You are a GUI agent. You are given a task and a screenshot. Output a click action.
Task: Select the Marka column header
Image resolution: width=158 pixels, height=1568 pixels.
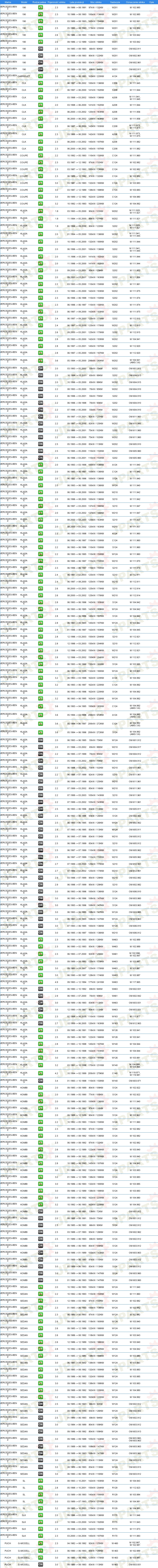pos(8,2)
